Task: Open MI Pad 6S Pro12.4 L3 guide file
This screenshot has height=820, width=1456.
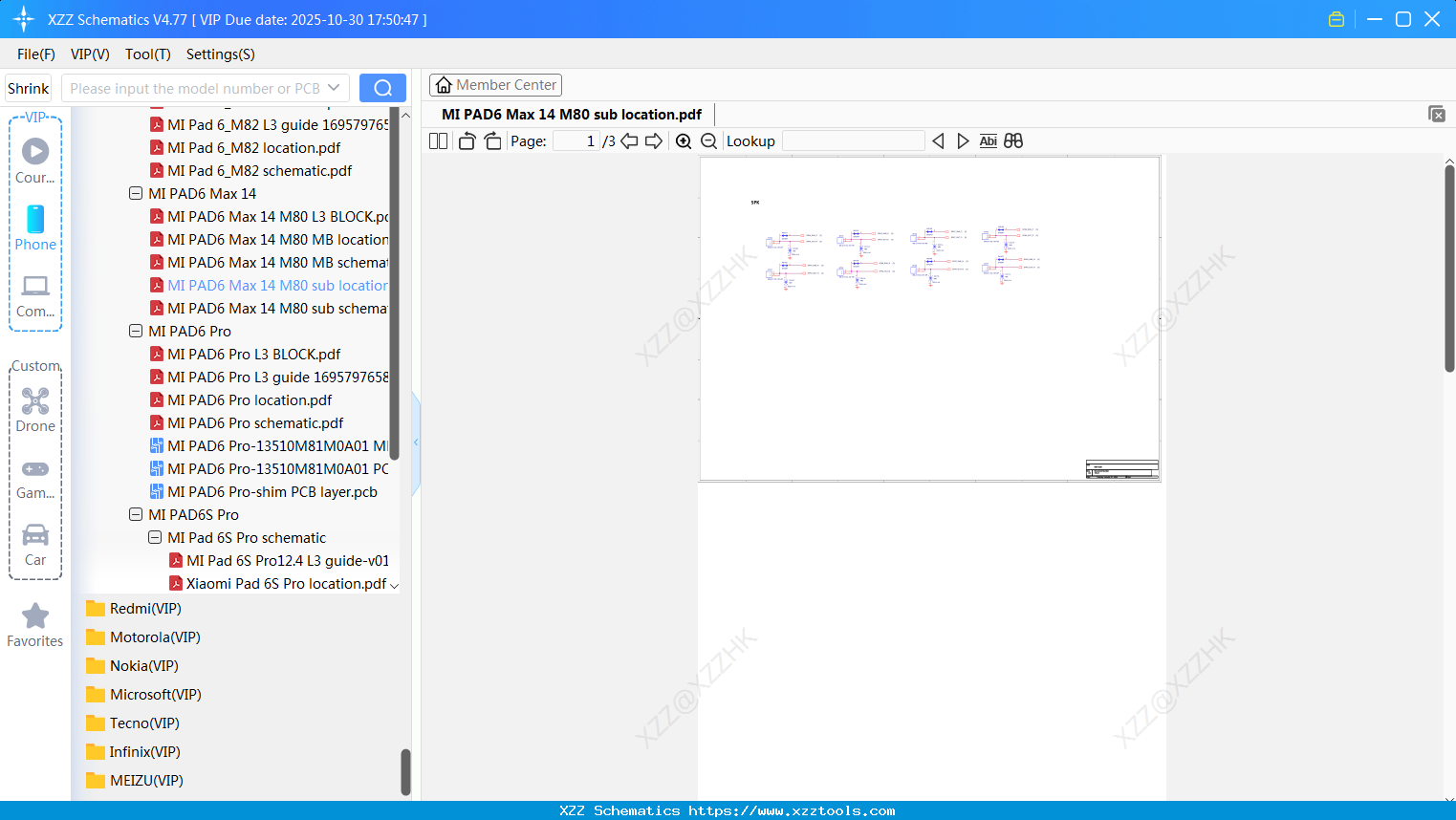Action: click(x=279, y=561)
